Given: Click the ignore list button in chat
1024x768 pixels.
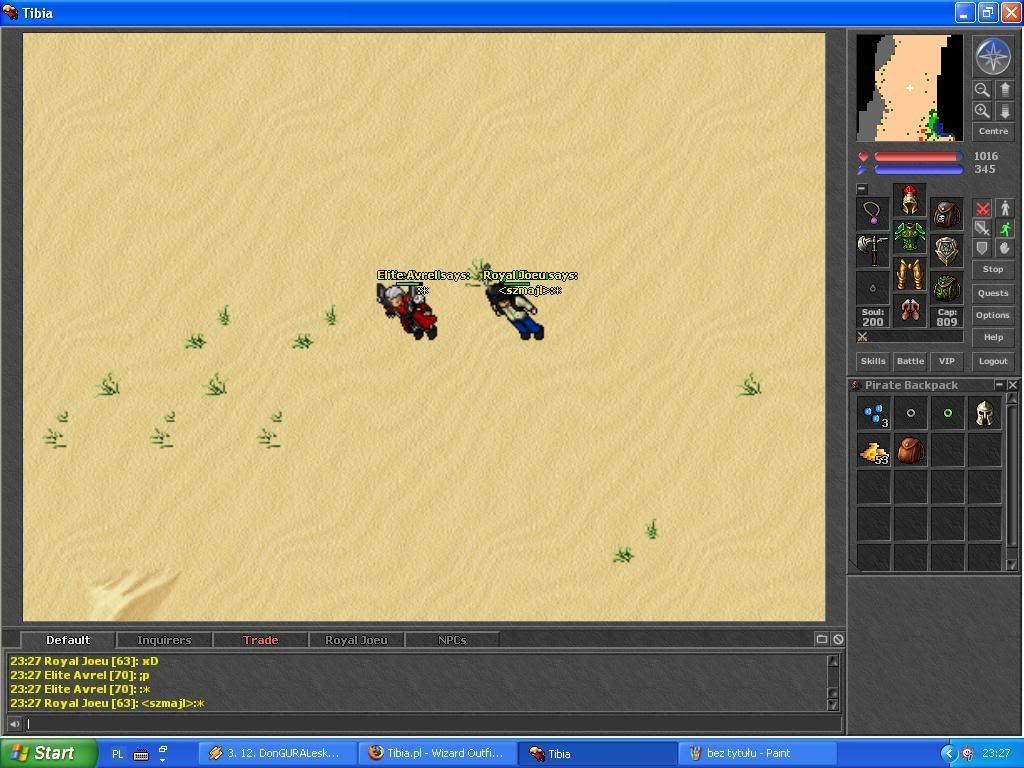Looking at the screenshot, I should [x=838, y=639].
